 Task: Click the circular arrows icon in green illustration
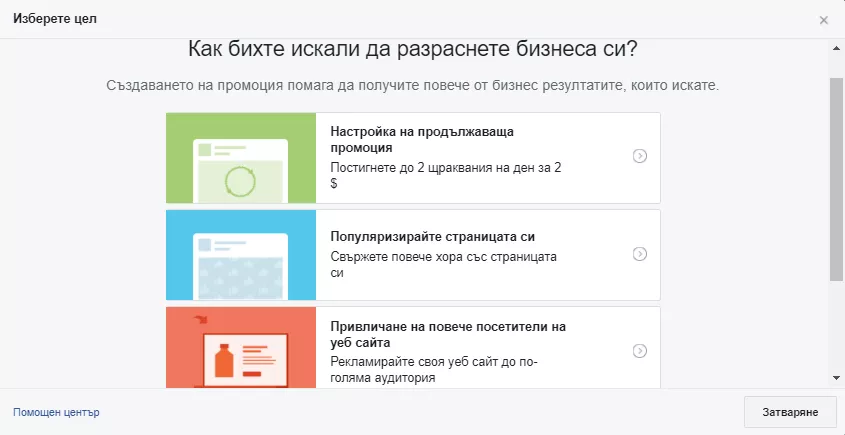coord(239,181)
